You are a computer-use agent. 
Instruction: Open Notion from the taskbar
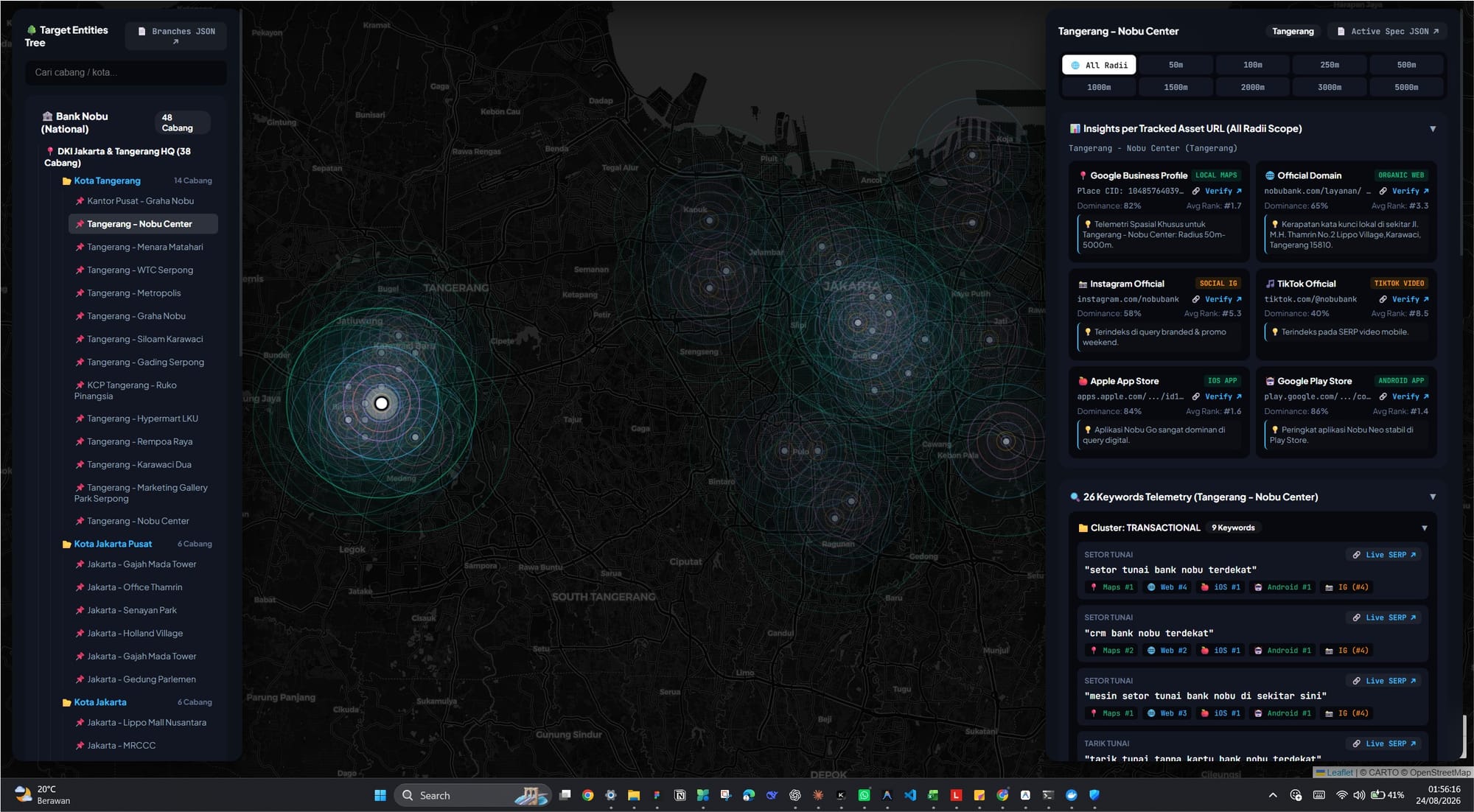pyautogui.click(x=680, y=795)
